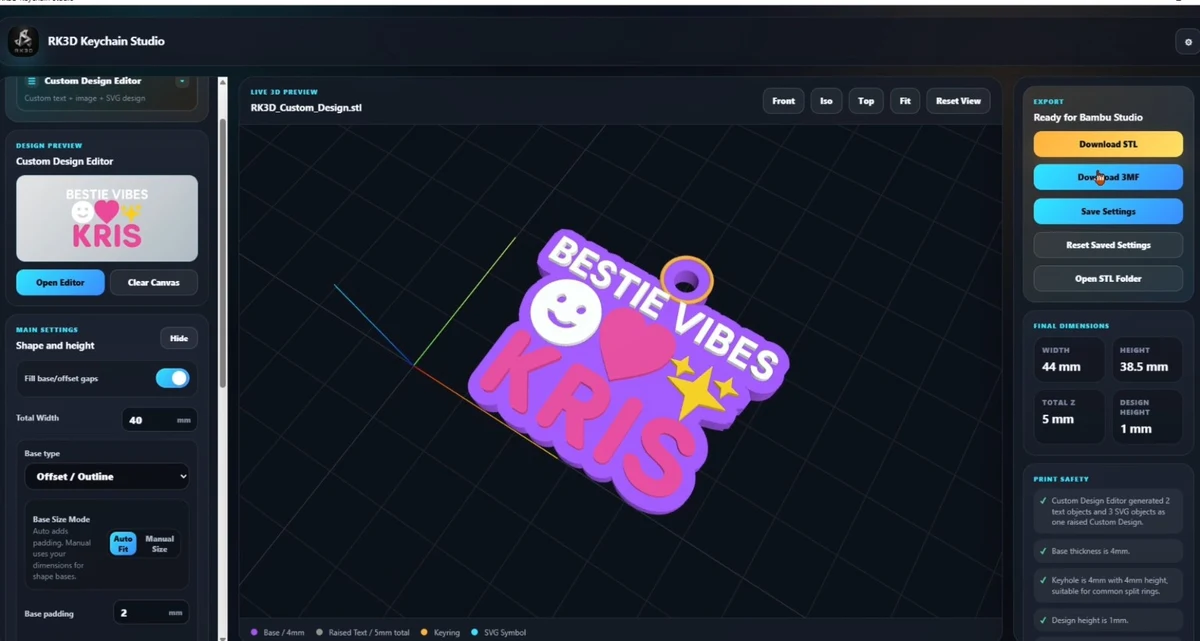Click the checkmark beside Keyhole note
The height and width of the screenshot is (641, 1200).
tap(1043, 579)
